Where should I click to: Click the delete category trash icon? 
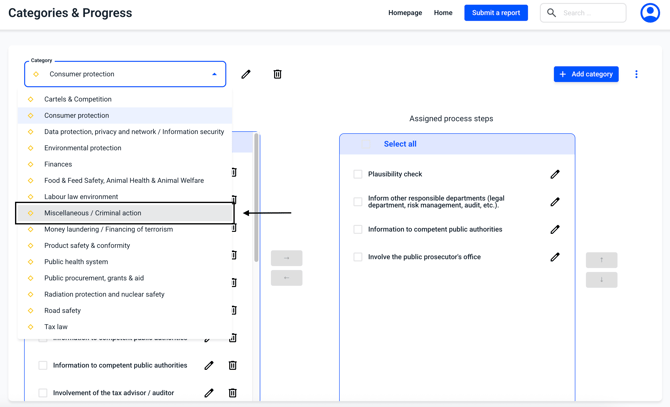pyautogui.click(x=277, y=74)
